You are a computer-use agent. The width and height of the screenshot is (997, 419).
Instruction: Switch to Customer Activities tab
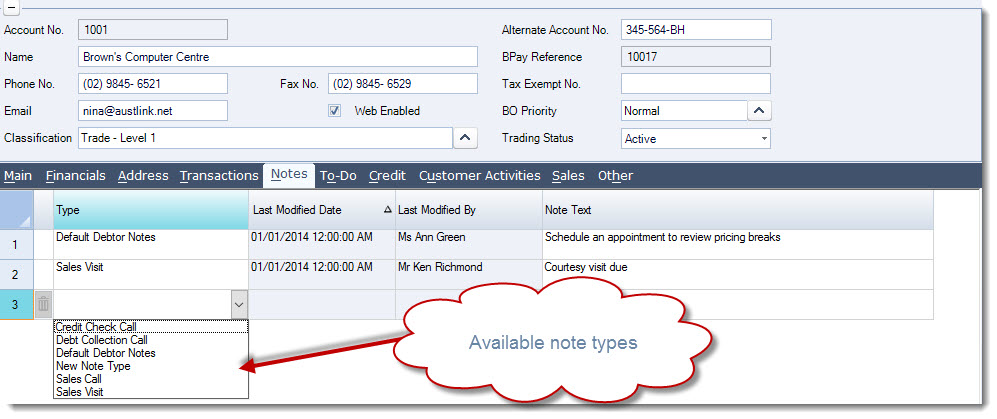click(x=479, y=175)
